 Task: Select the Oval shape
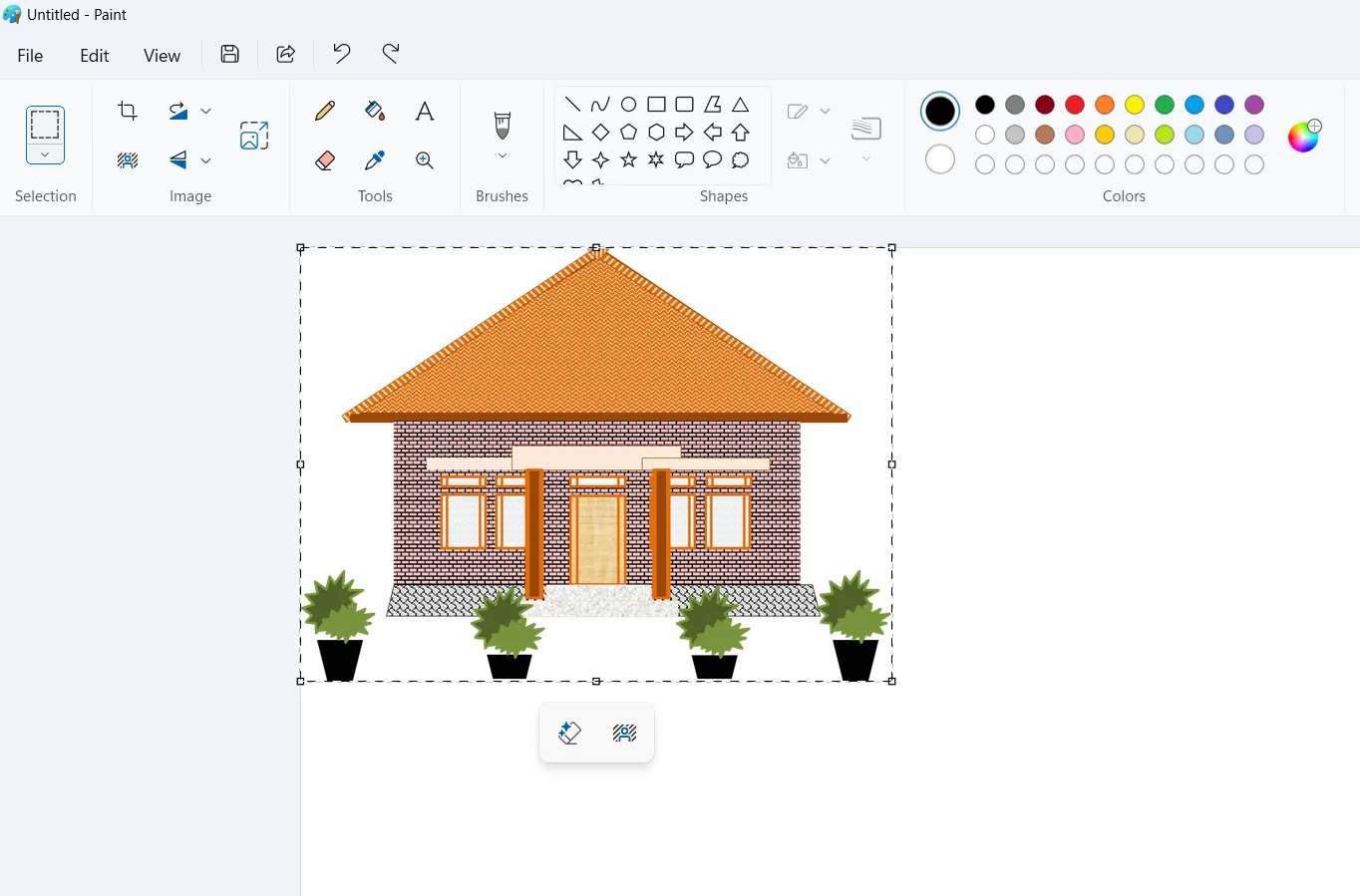point(629,104)
